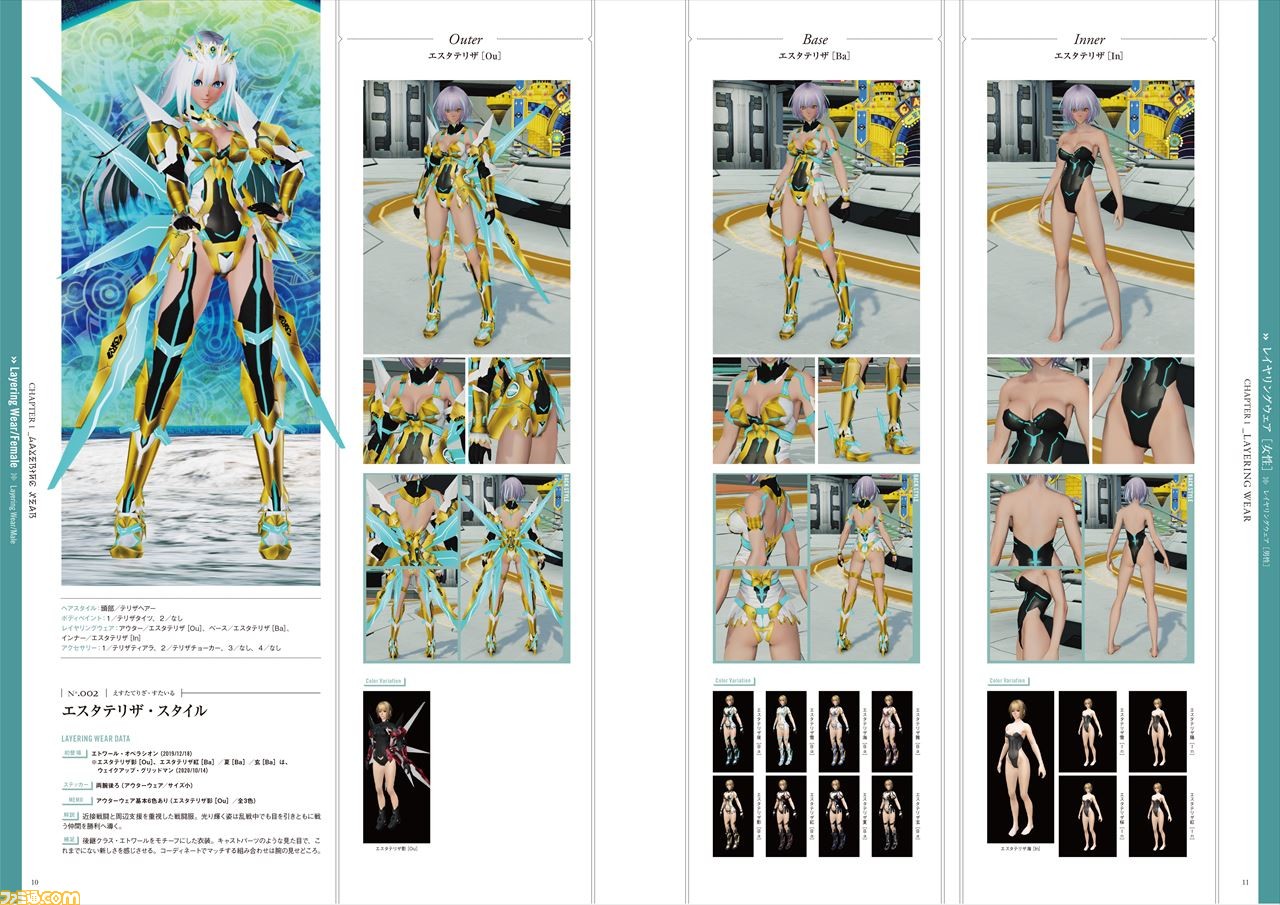Viewport: 1280px width, 905px height.
Task: Open the large cover character artwork
Action: (x=190, y=292)
